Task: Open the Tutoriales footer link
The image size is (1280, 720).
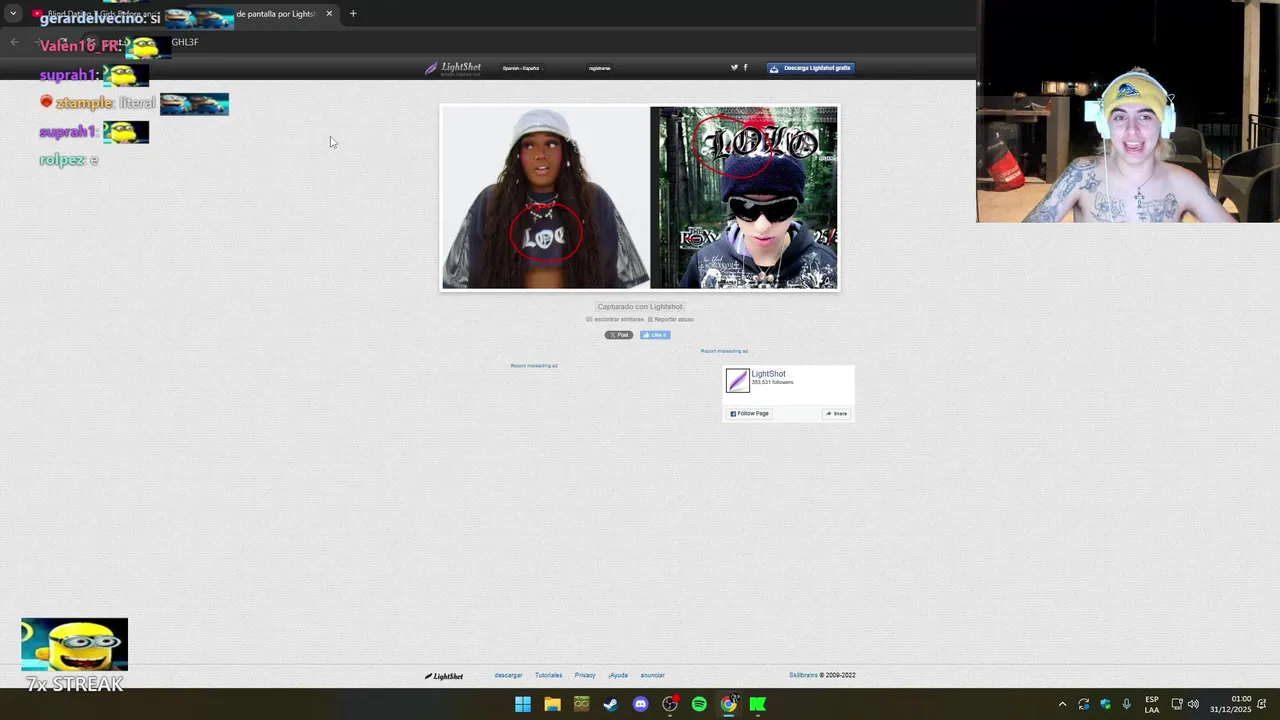Action: coord(548,675)
